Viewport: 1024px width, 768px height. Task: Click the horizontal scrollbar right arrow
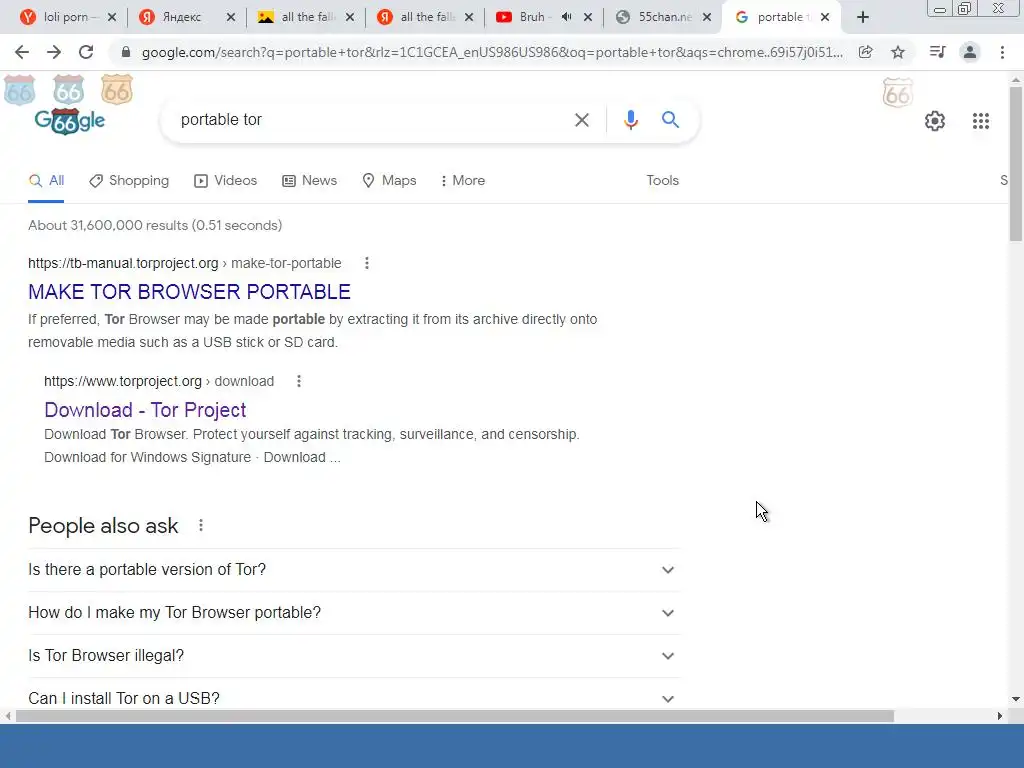pyautogui.click(x=1000, y=716)
